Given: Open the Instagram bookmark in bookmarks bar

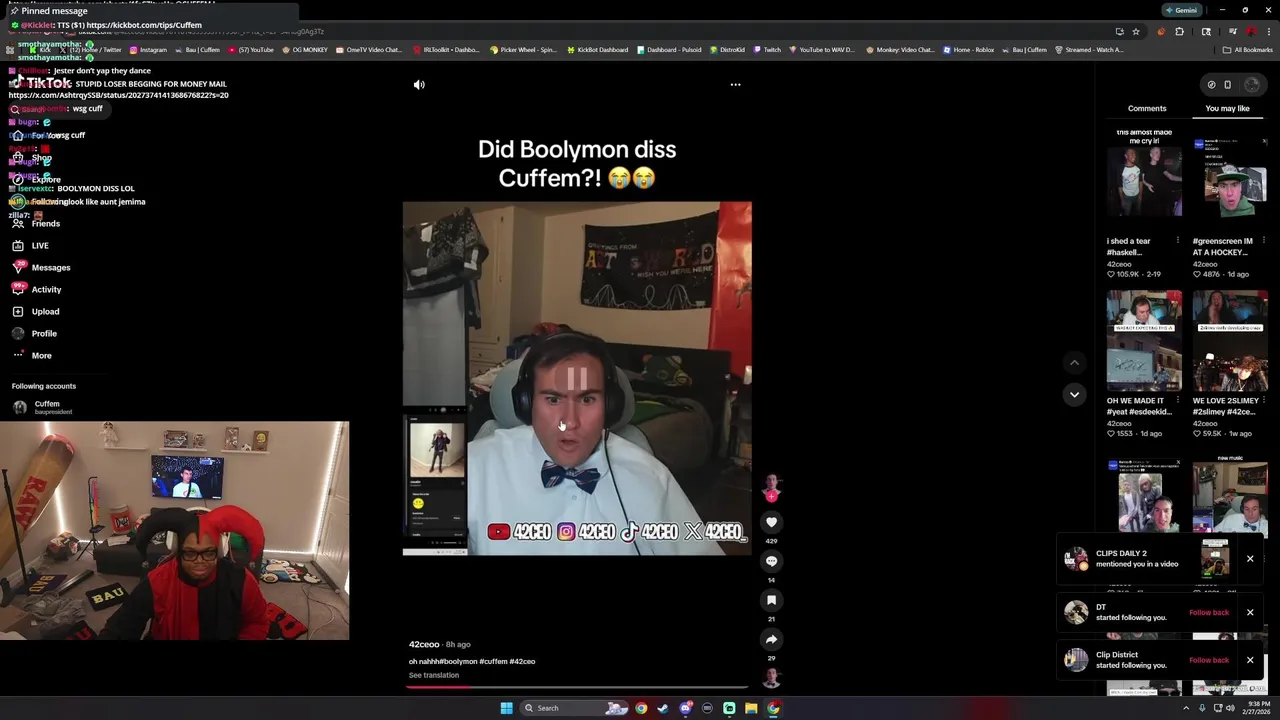Looking at the screenshot, I should [x=148, y=49].
